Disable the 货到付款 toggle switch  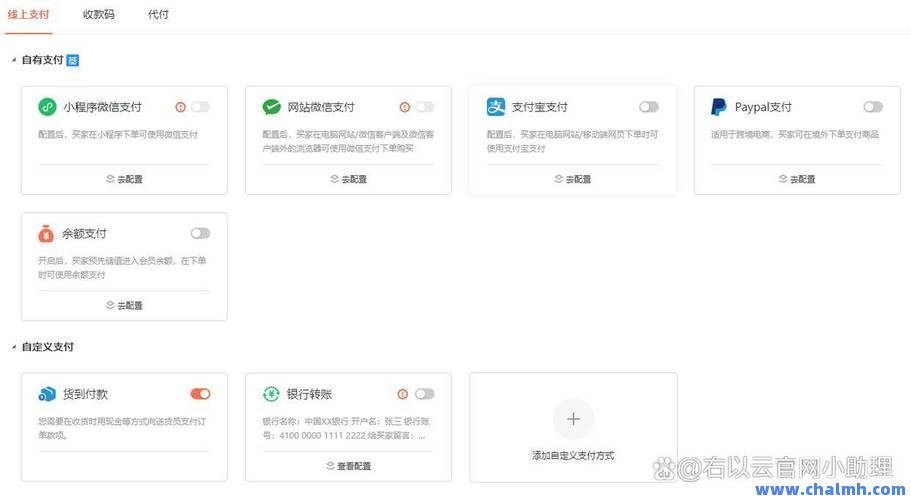pos(200,394)
